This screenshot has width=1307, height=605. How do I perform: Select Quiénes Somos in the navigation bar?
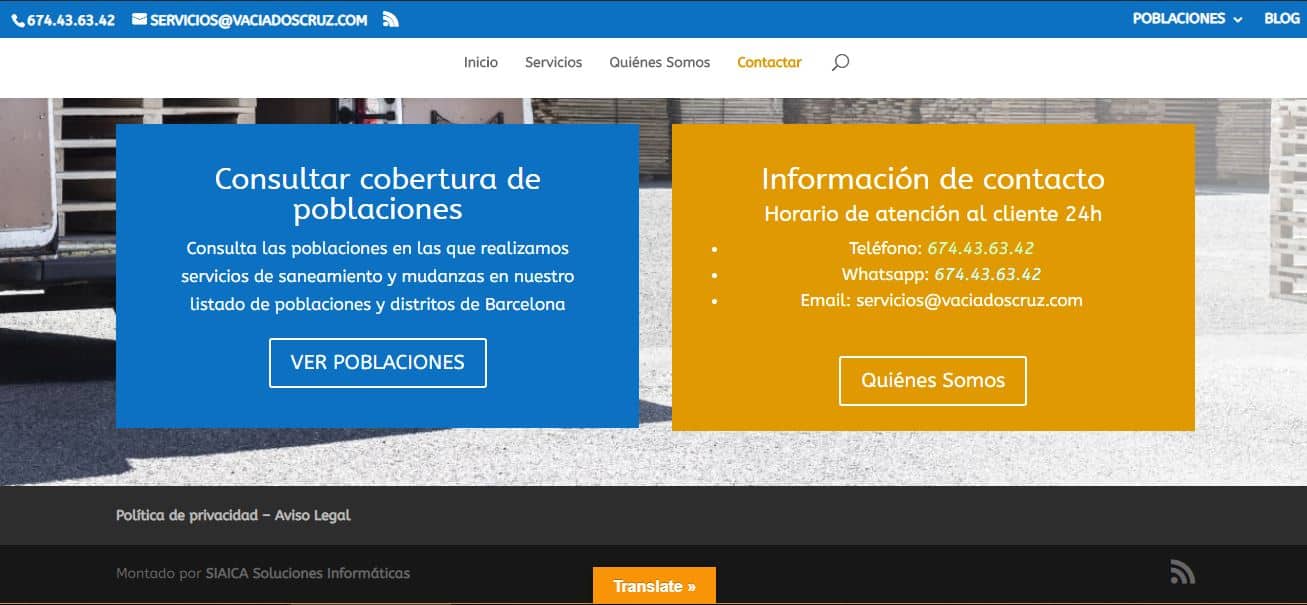point(659,62)
